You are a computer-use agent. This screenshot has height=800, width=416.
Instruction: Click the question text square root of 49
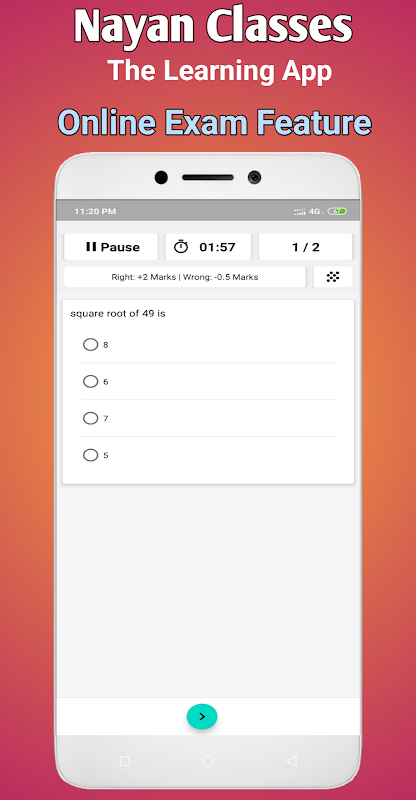tap(118, 314)
